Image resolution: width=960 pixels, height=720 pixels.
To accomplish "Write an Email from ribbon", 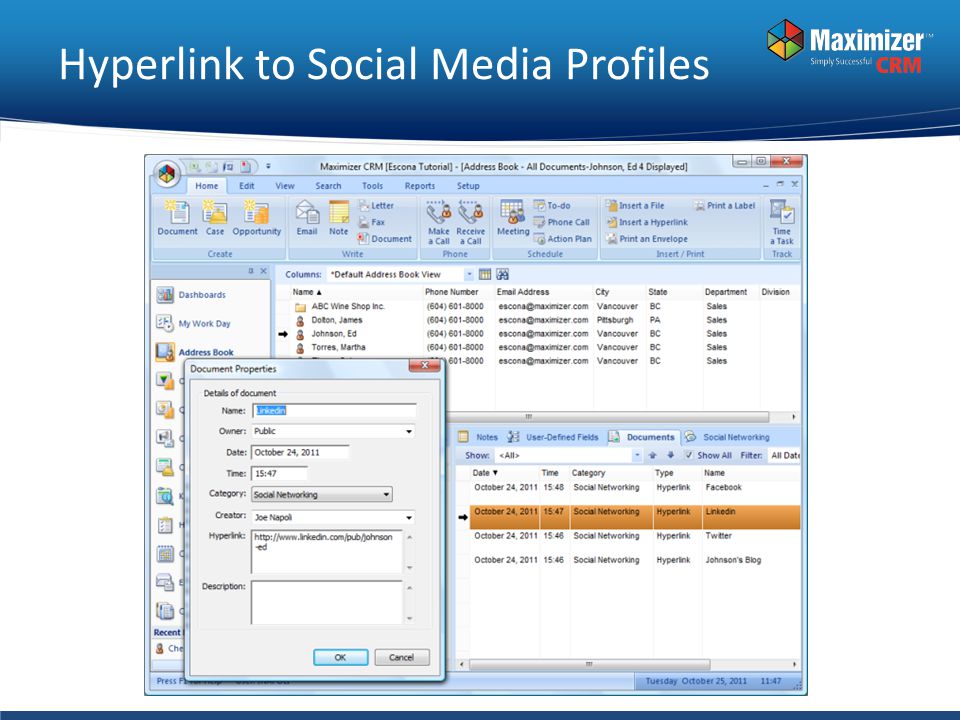I will coord(307,218).
